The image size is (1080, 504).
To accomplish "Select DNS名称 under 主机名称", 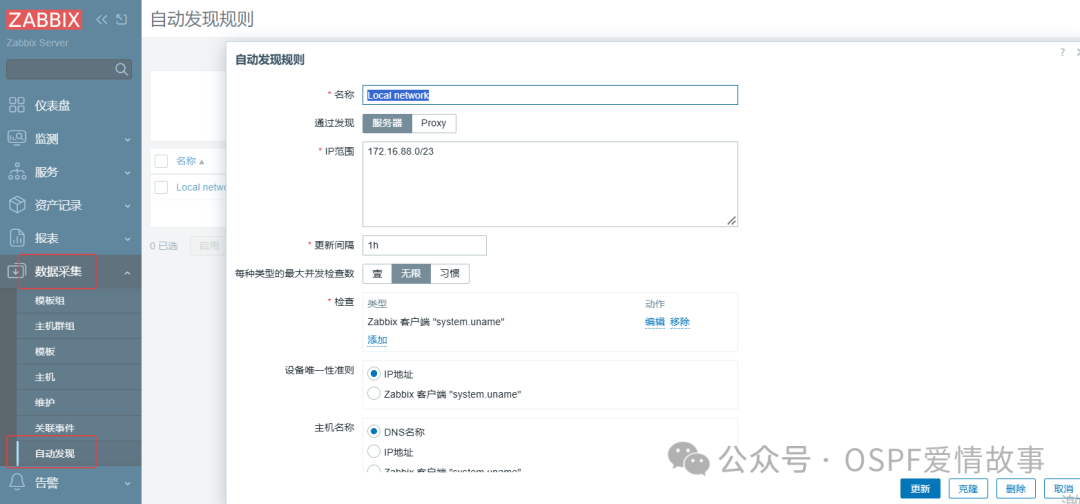I will [374, 432].
